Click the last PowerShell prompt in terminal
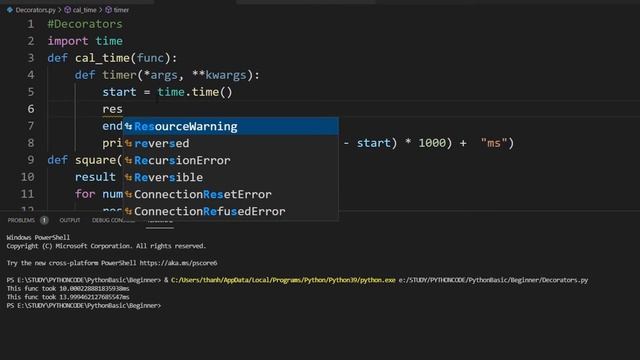Screen dimensions: 640x360 pos(84,306)
